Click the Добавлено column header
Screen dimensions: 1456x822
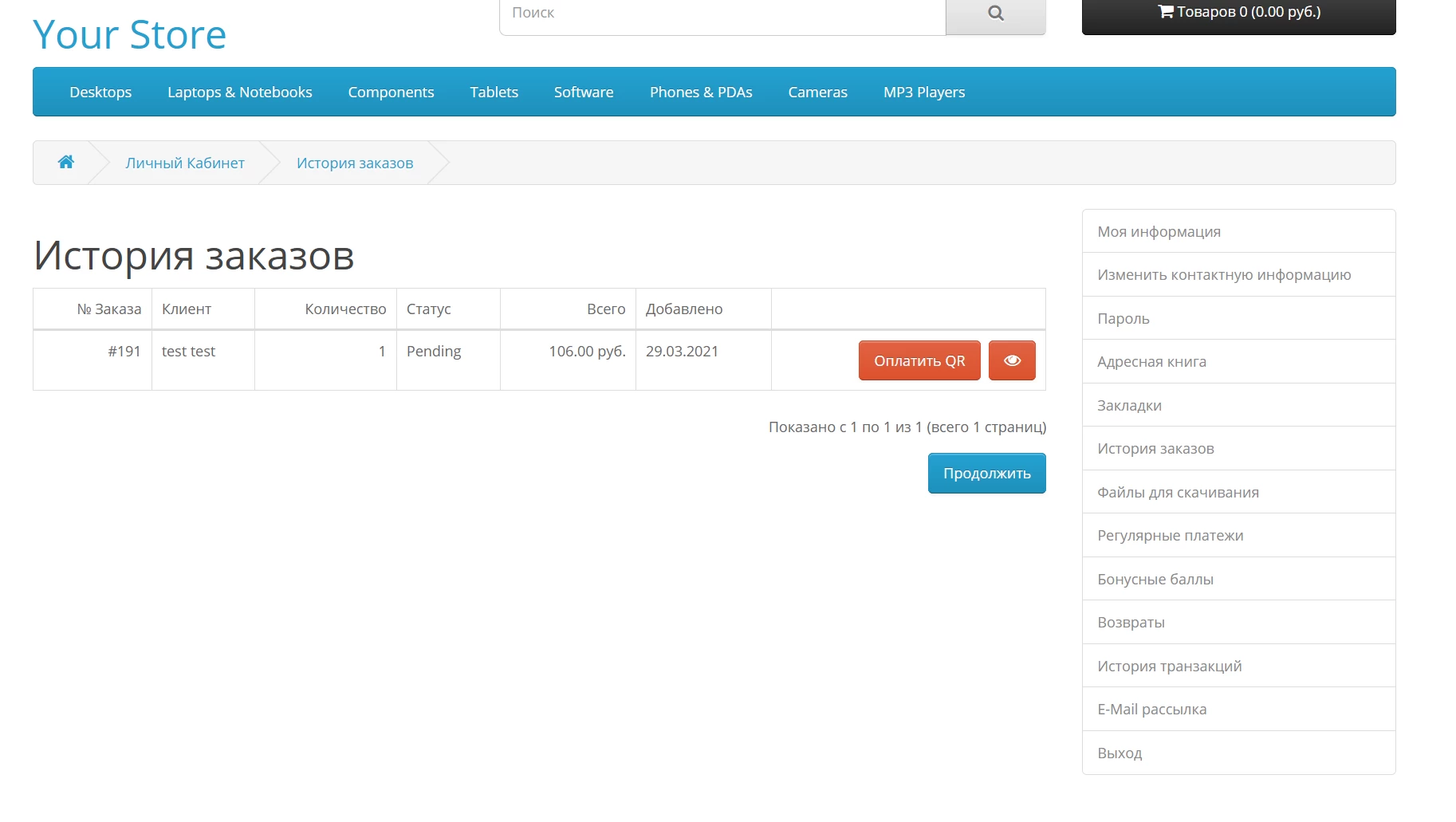(703, 309)
